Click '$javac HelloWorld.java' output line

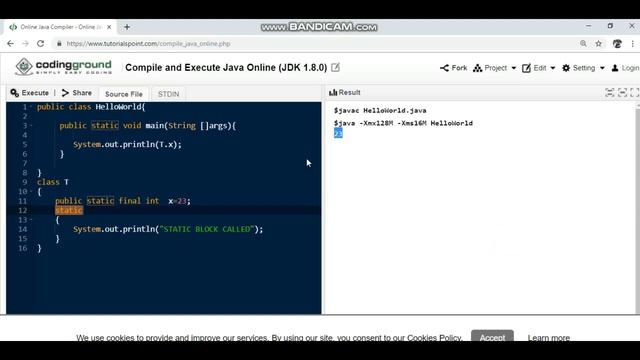point(380,111)
